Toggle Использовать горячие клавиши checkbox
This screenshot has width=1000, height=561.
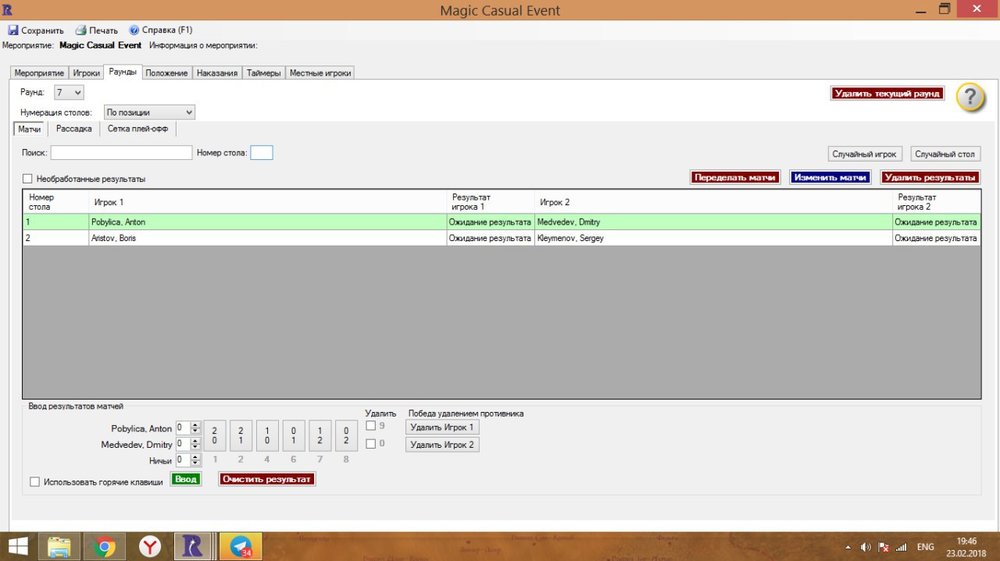[36, 482]
